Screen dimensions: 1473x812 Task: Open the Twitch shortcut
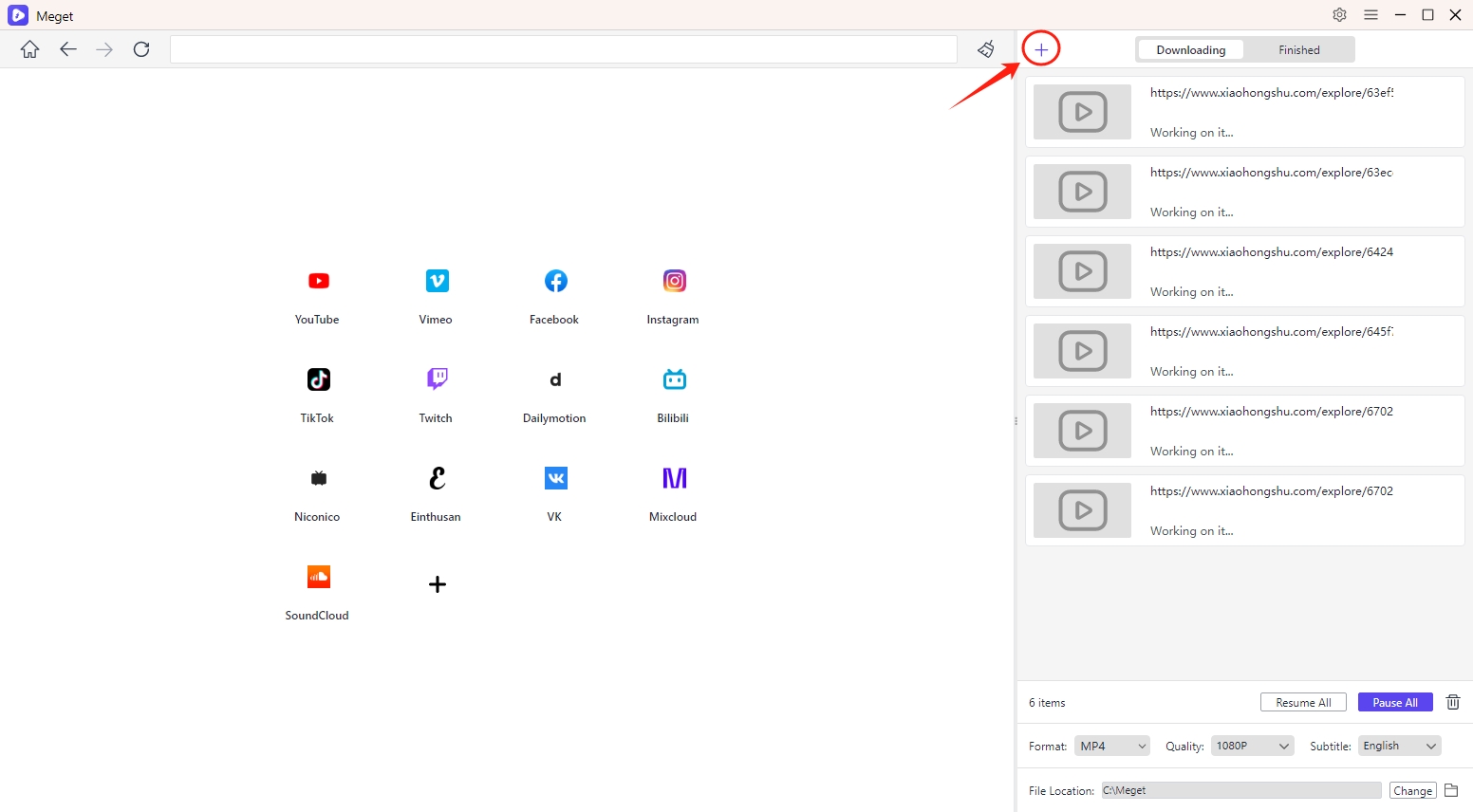click(437, 395)
